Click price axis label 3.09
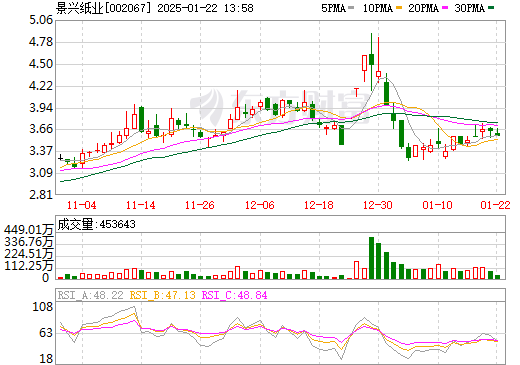This screenshot has height=365, width=520. point(41,173)
